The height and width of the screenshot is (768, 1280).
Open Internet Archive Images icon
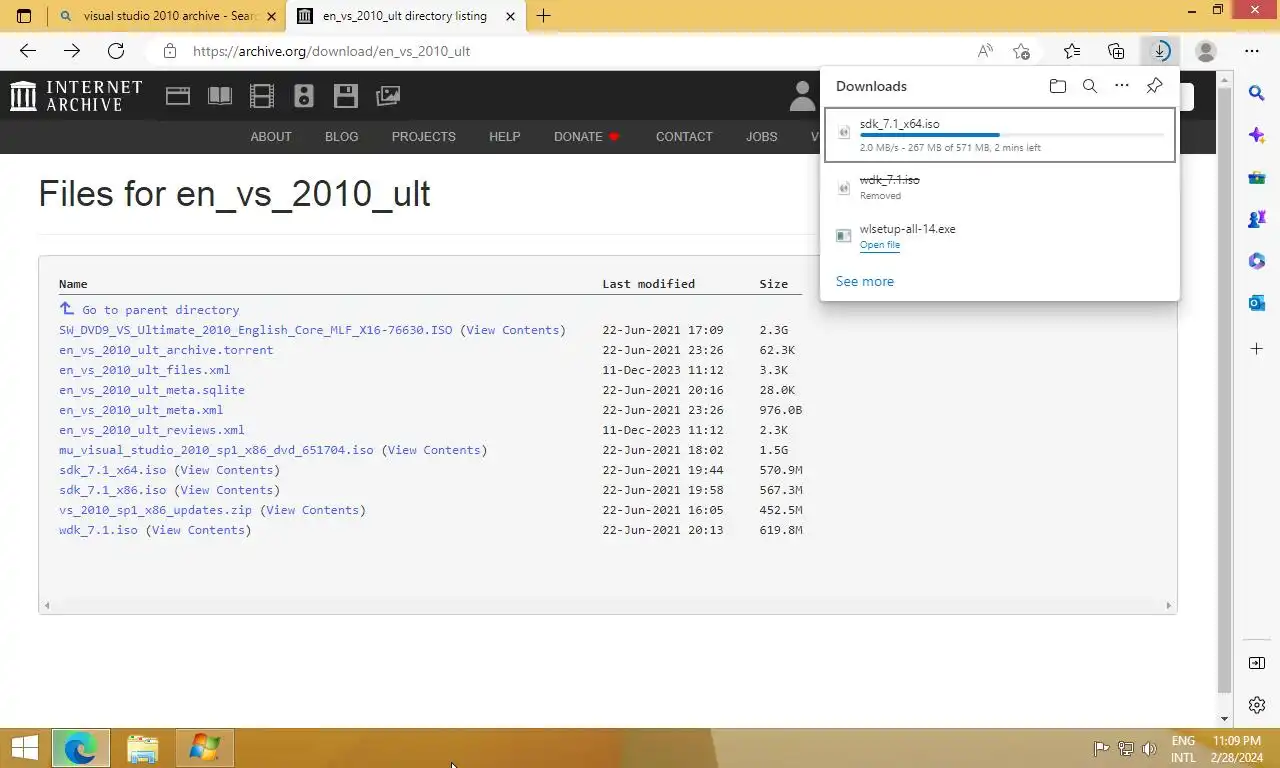388,96
